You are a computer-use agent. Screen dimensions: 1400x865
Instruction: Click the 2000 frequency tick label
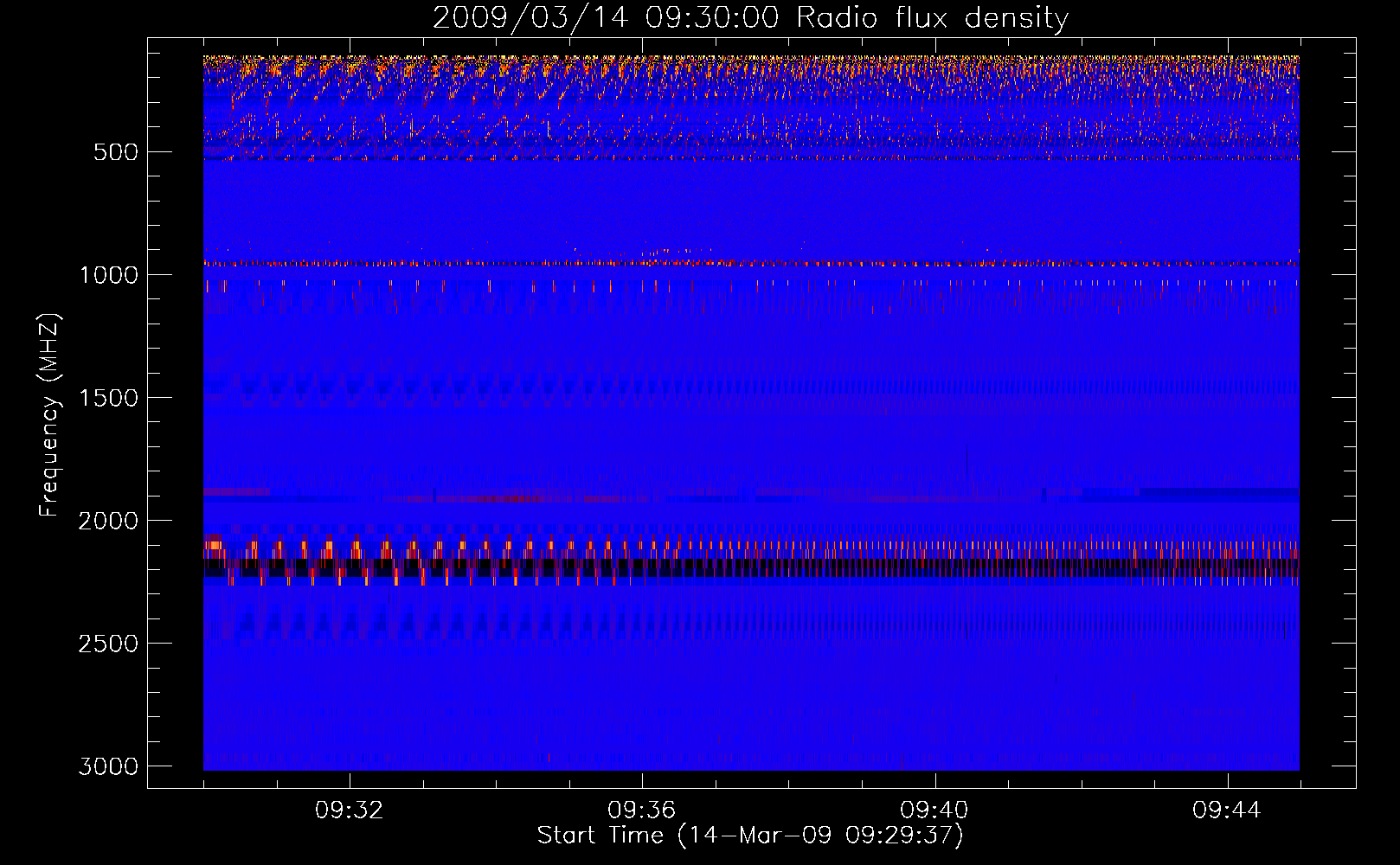pyautogui.click(x=109, y=521)
